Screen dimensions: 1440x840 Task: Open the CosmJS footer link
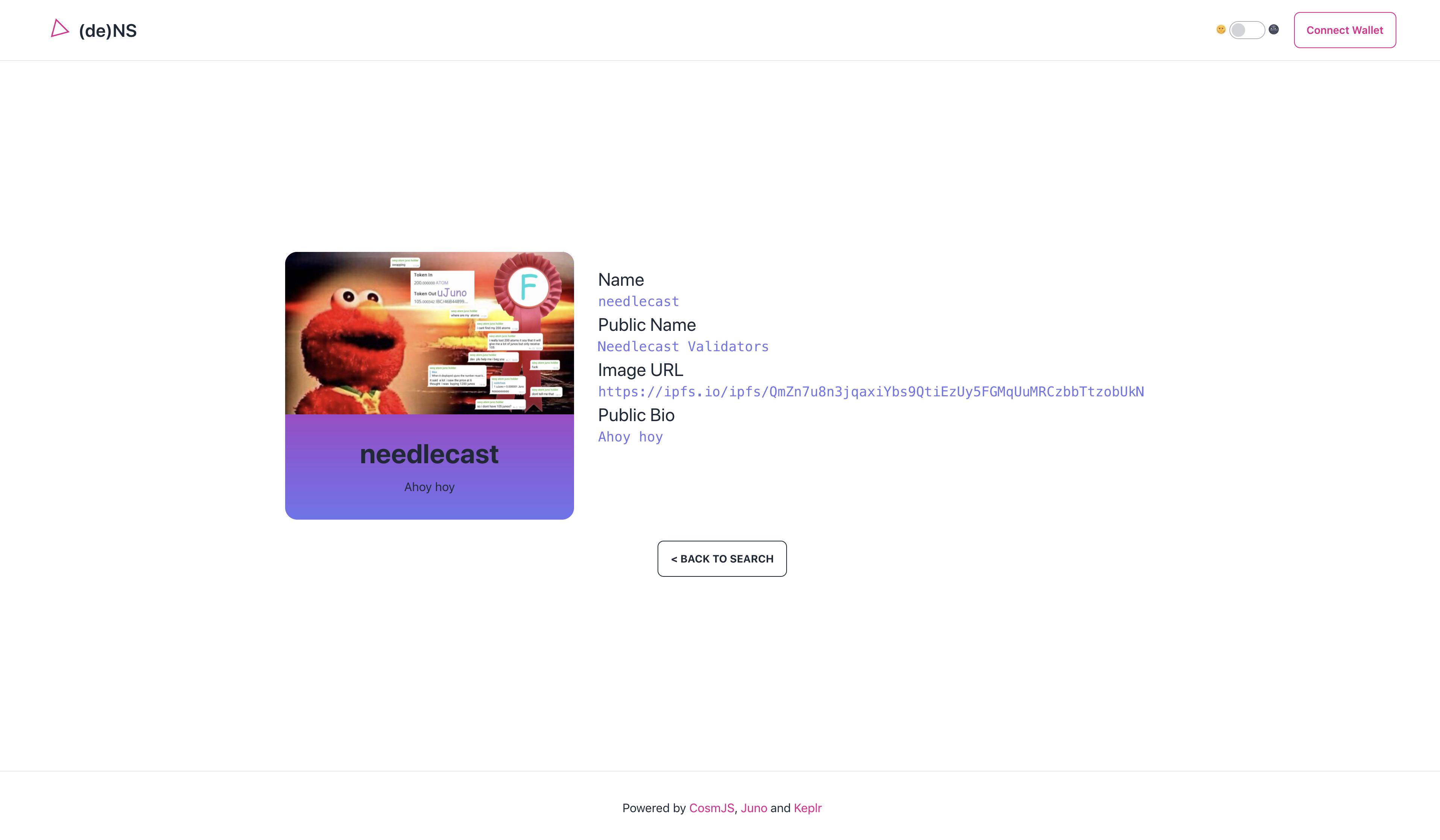tap(711, 808)
